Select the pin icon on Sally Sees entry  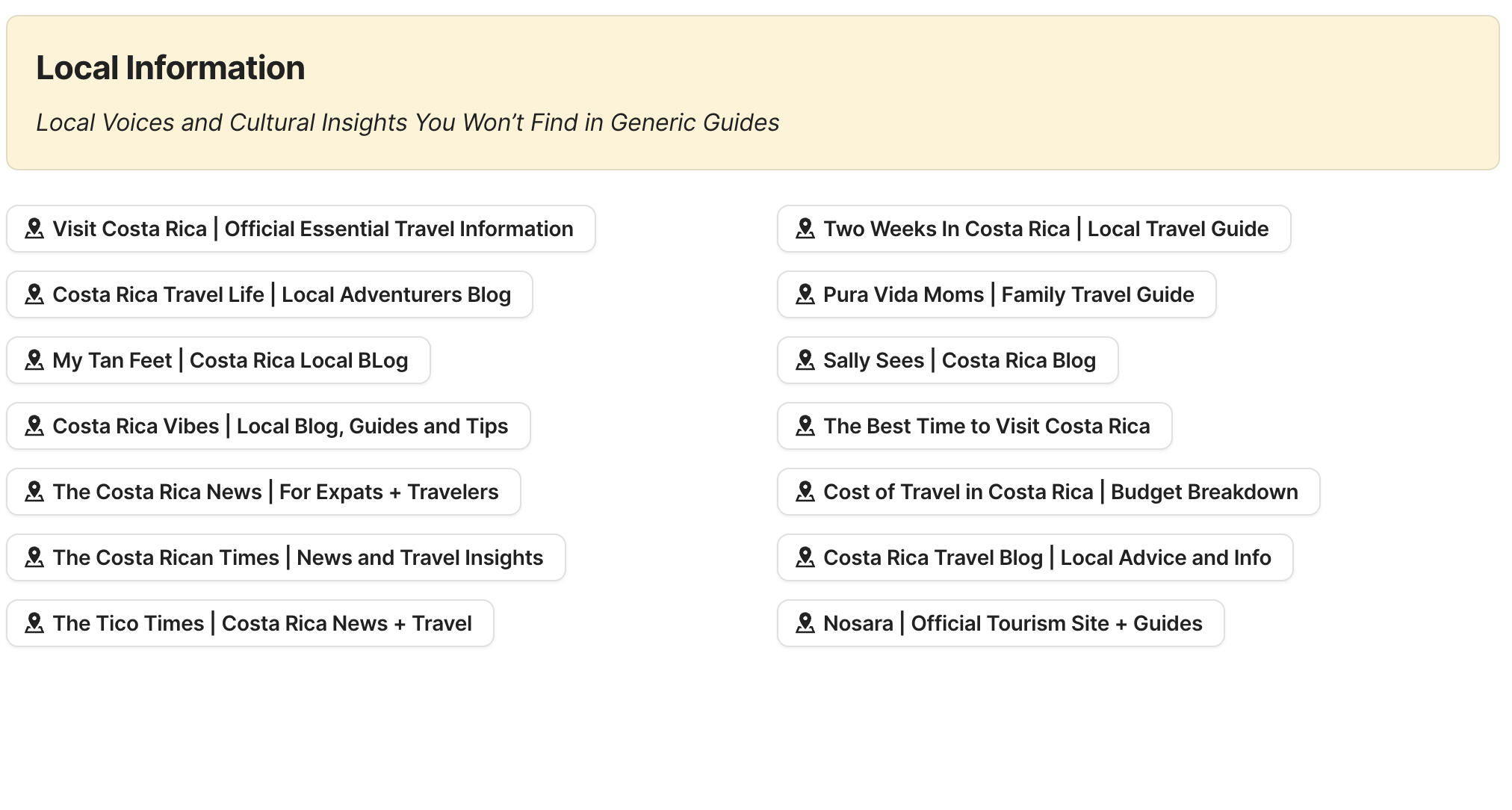[x=805, y=360]
